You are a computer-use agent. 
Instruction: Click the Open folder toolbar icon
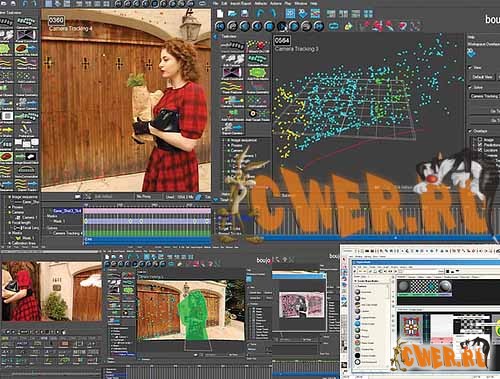(232, 13)
